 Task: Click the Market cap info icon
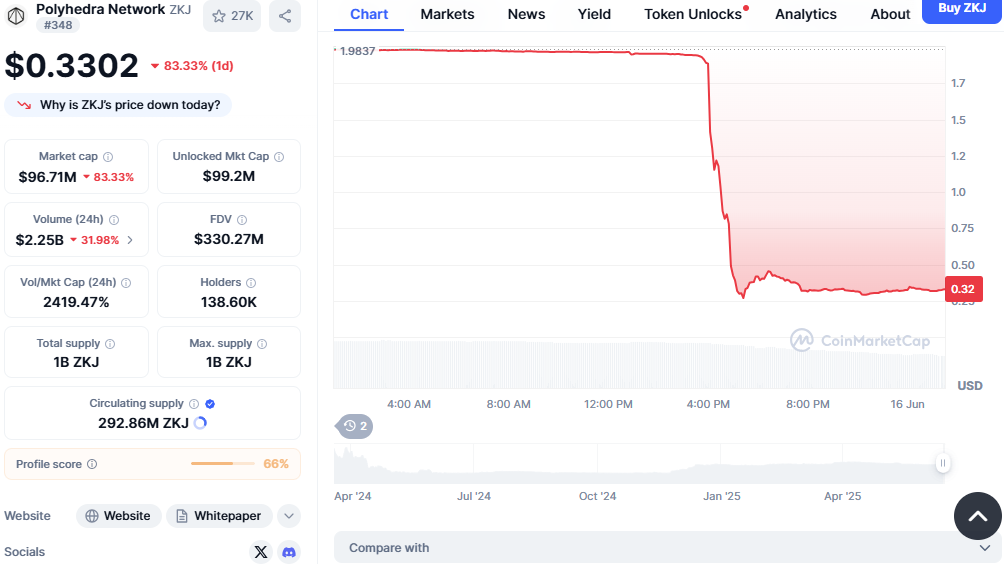pos(108,157)
